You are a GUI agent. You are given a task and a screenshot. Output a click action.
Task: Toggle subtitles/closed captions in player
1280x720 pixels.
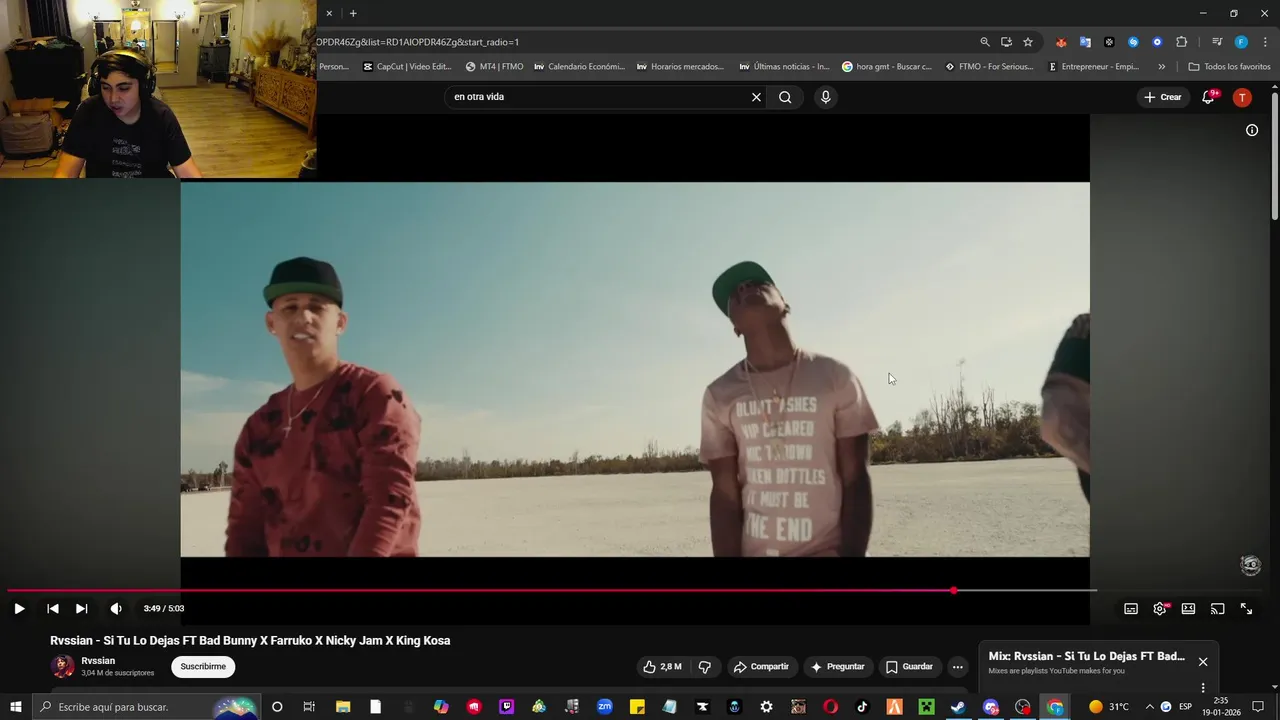[x=1131, y=608]
